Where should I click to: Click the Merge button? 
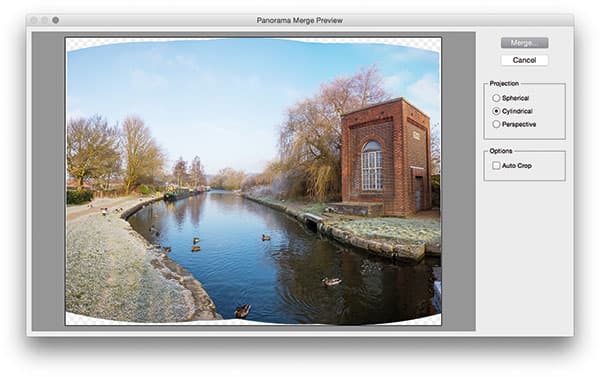(524, 43)
